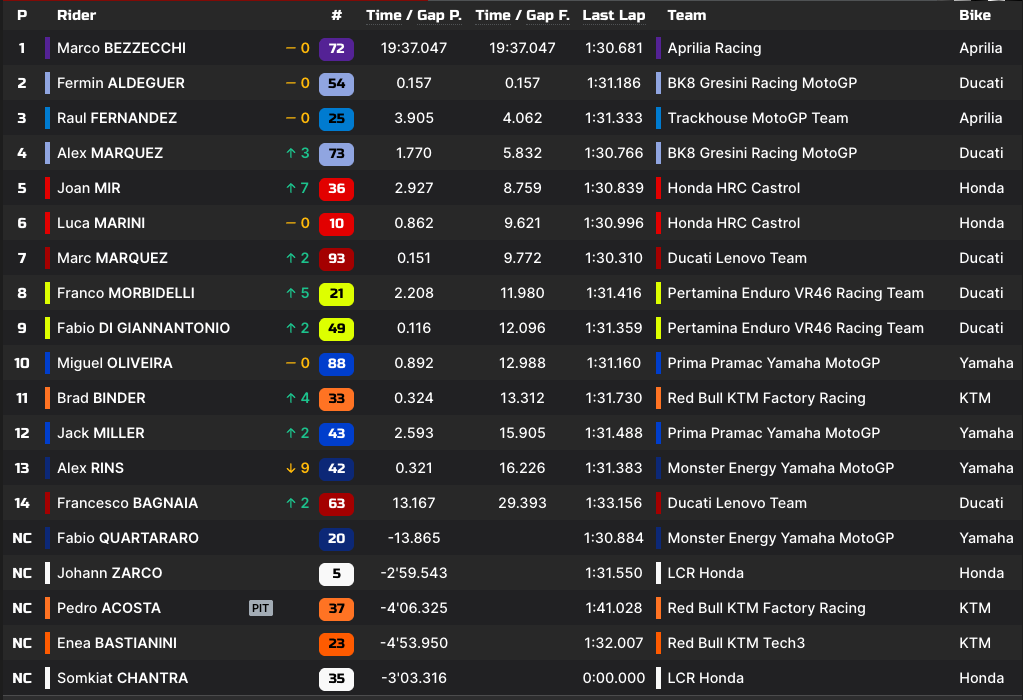Click the red number 93 badge
Viewport: 1023px width, 700px height.
336,258
